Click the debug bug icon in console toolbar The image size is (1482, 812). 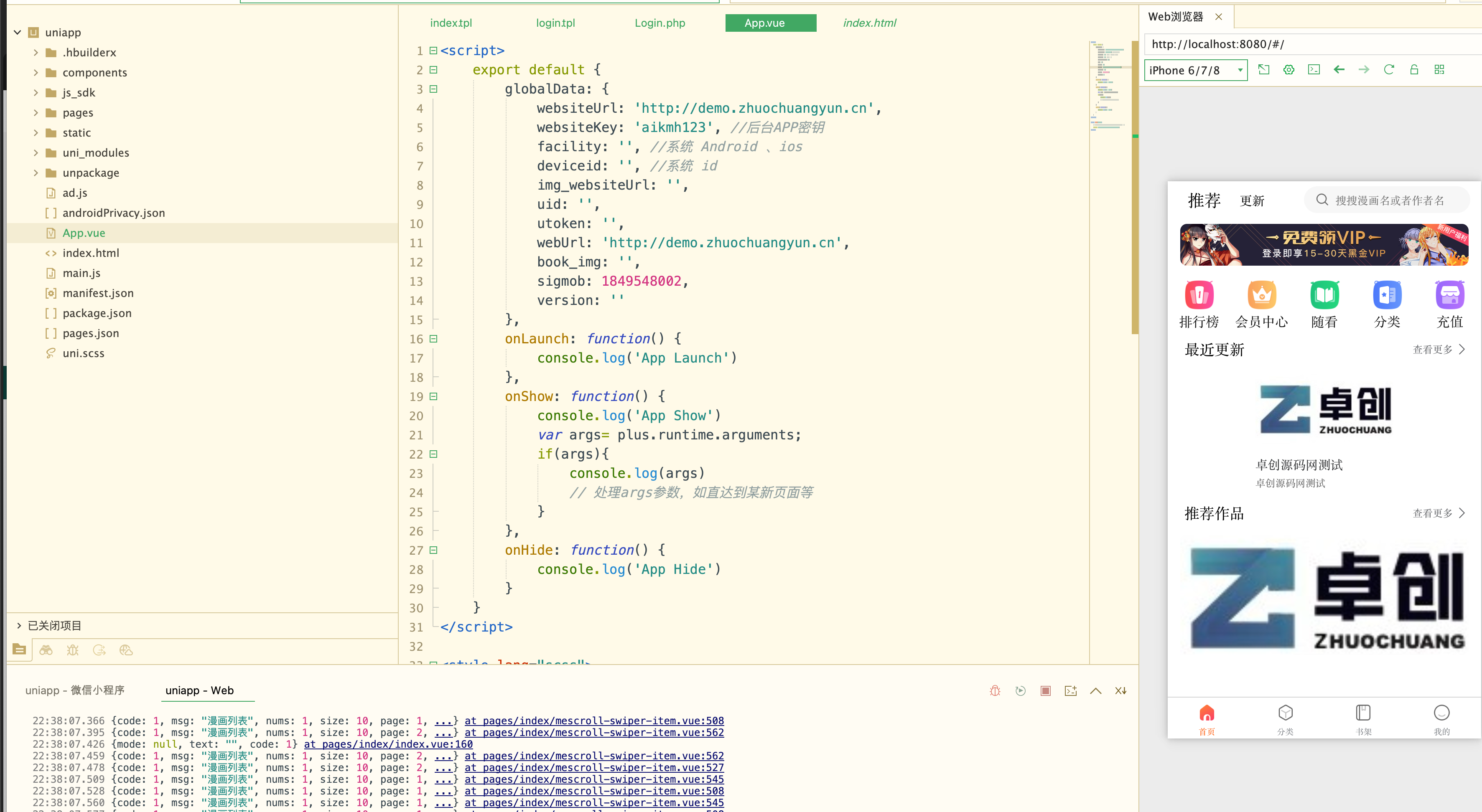coord(995,691)
